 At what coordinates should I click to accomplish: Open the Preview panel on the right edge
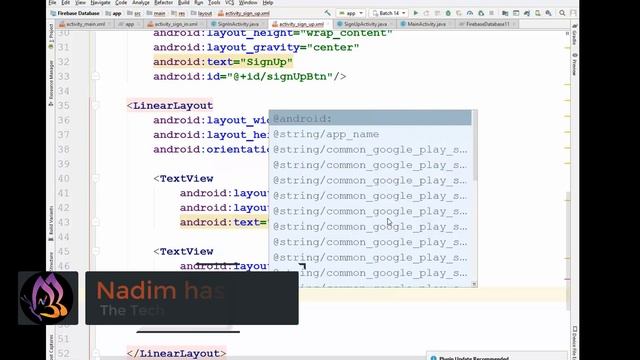[x=574, y=65]
